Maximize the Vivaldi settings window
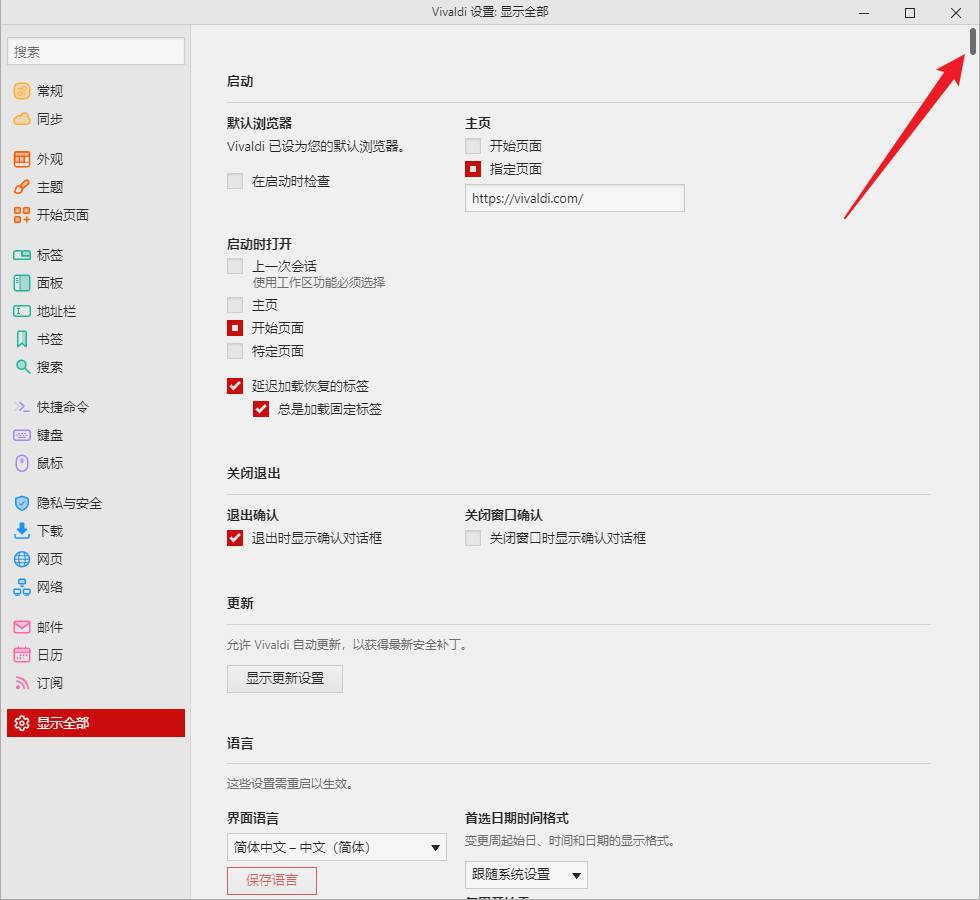Image resolution: width=980 pixels, height=900 pixels. point(910,12)
